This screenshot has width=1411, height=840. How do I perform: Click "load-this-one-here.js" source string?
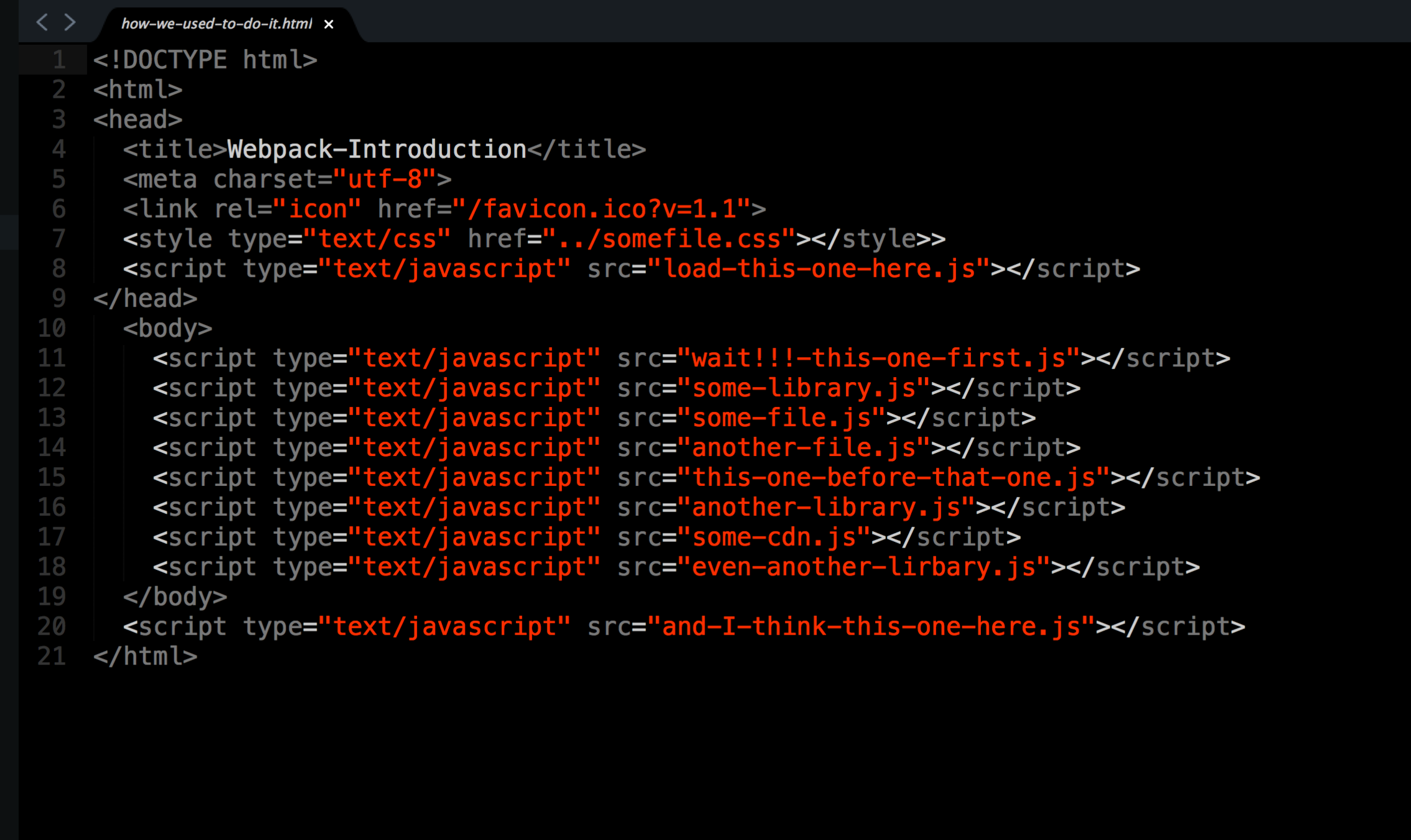(x=818, y=269)
